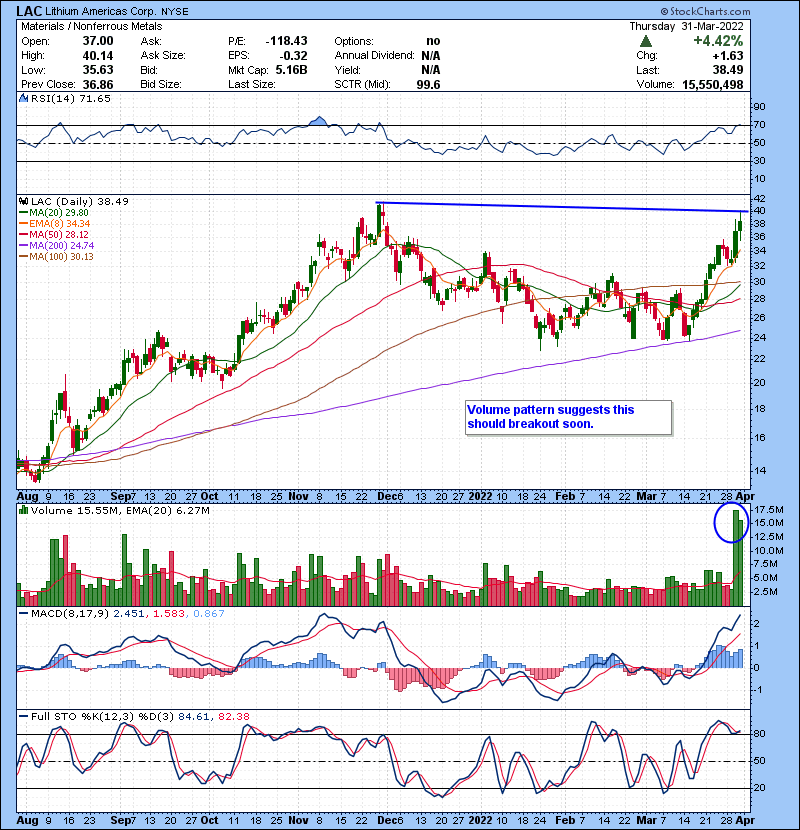Click the MA(50) 28.12 legend entry
Image resolution: width=800 pixels, height=830 pixels.
pos(54,234)
